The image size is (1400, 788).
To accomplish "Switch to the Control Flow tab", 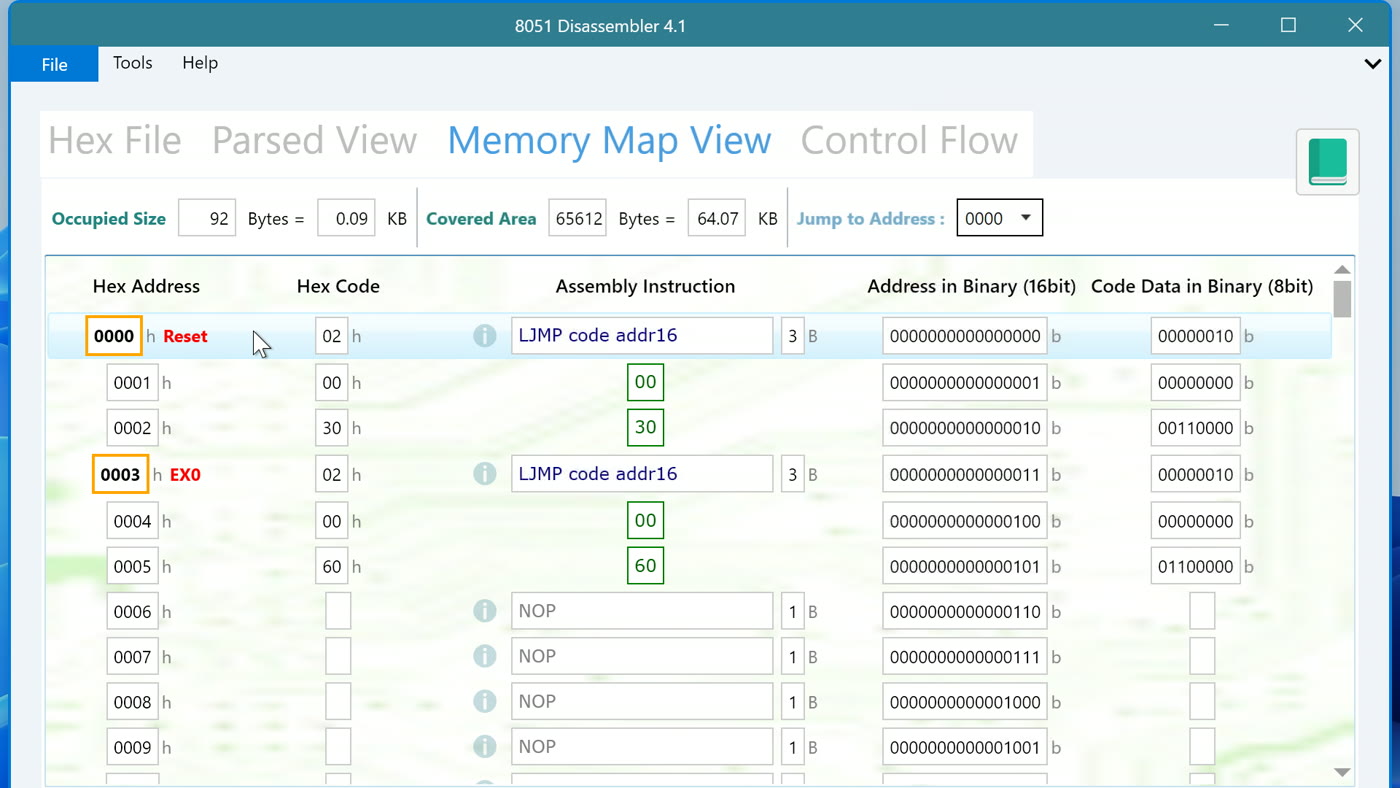I will coord(909,141).
